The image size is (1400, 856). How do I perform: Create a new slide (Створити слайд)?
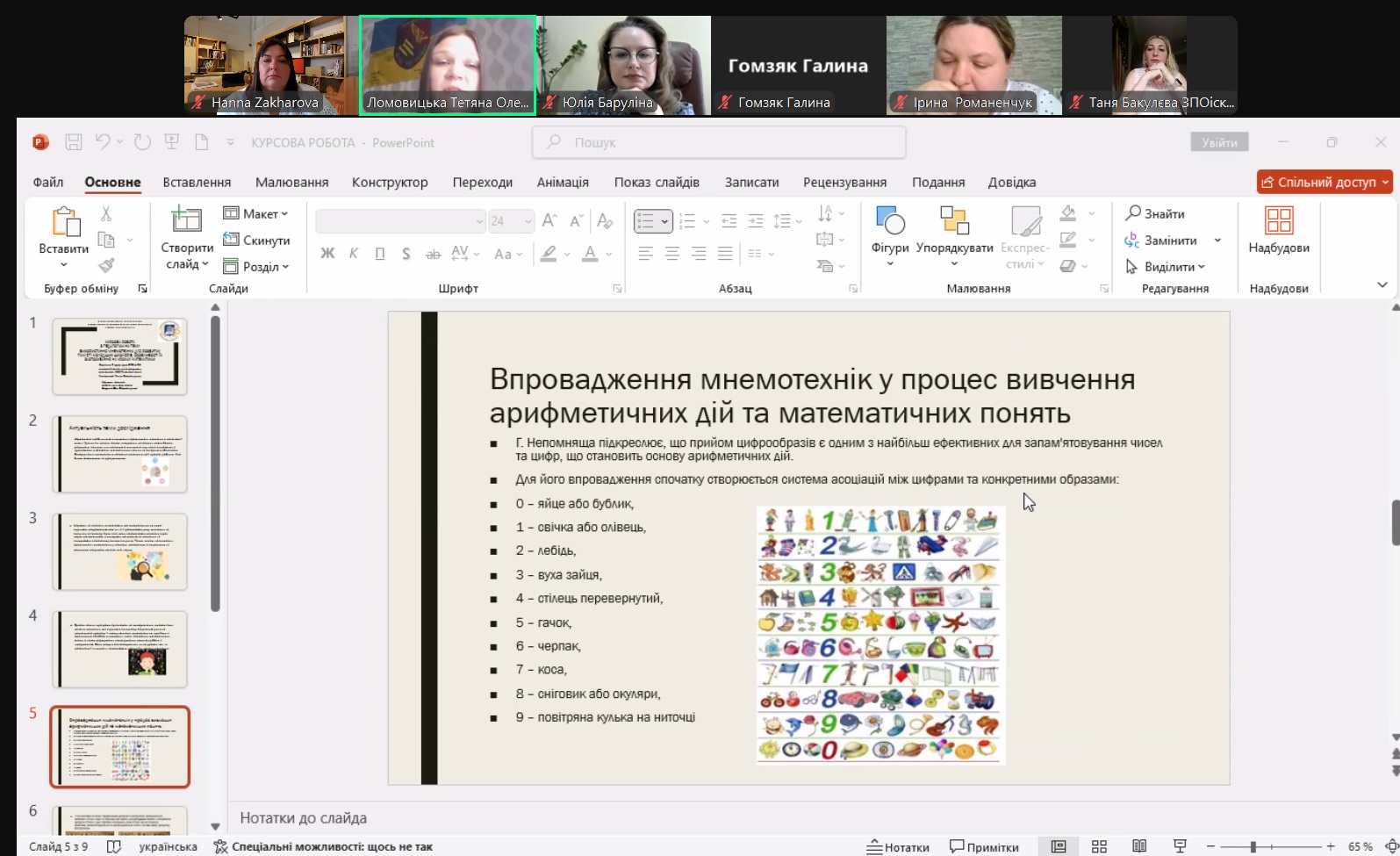[x=186, y=221]
